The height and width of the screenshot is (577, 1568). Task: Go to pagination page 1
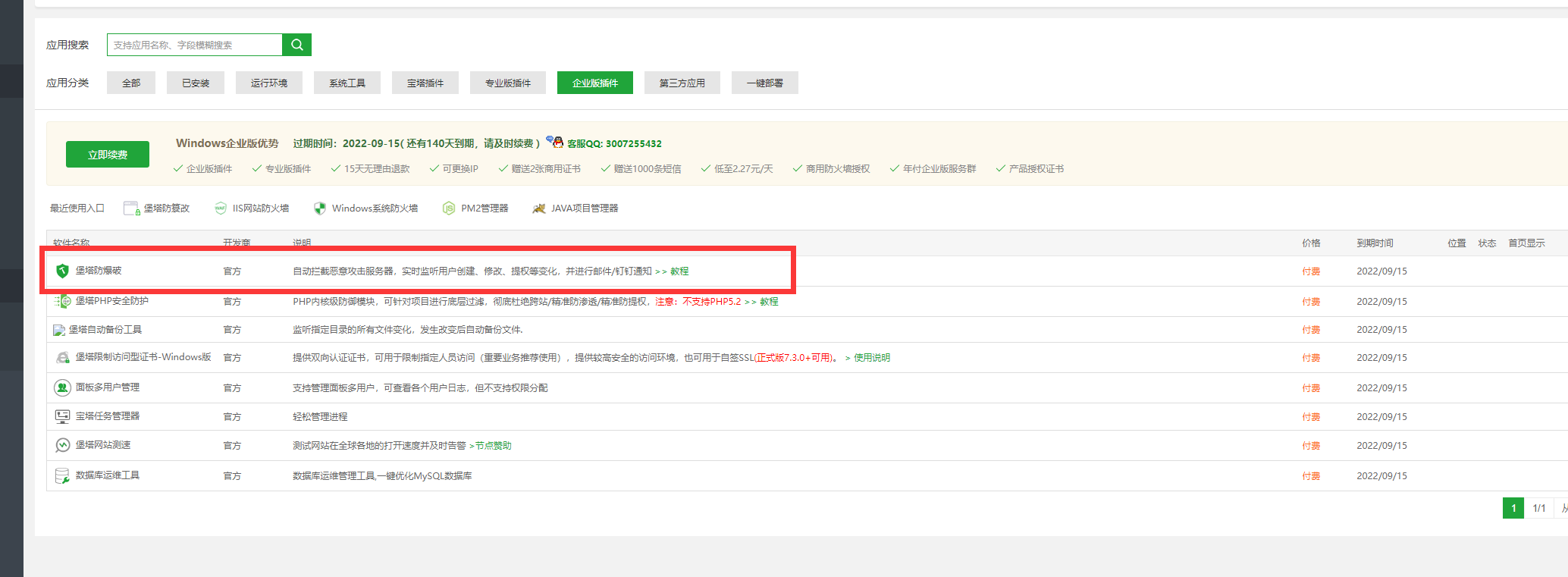coord(1513,508)
